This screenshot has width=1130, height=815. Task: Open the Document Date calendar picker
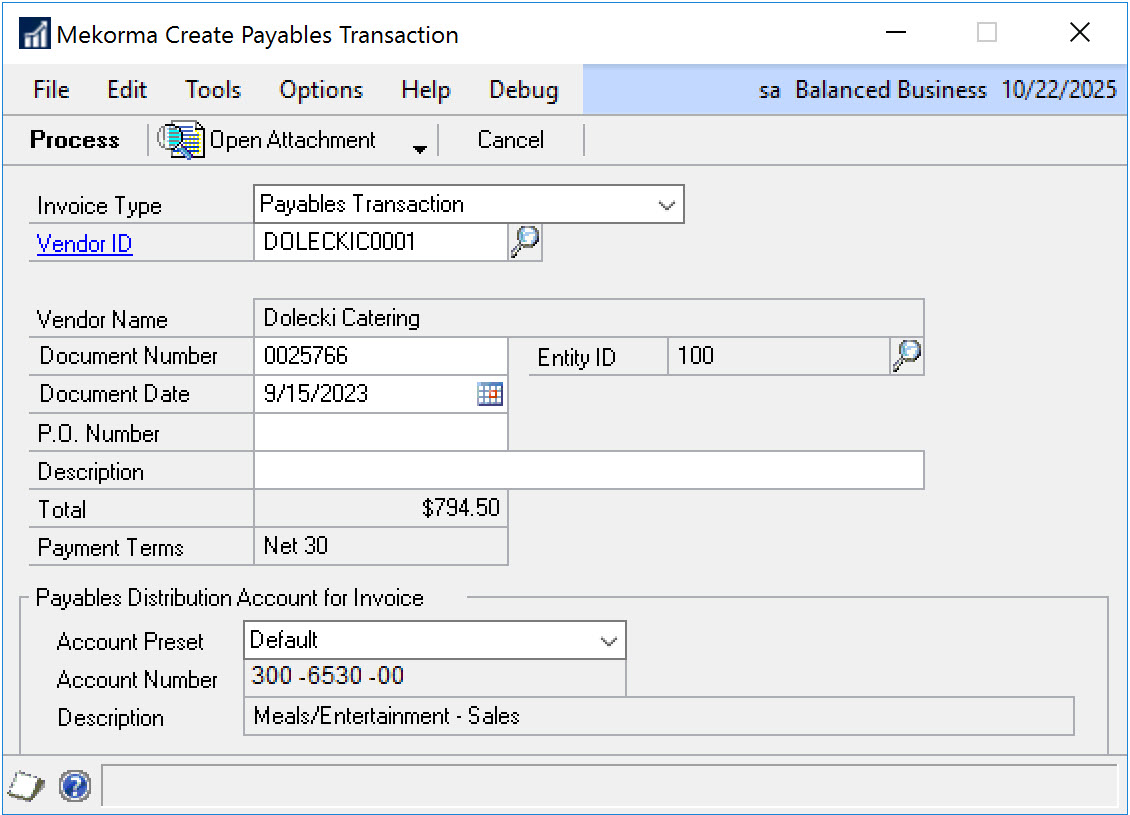click(x=490, y=394)
